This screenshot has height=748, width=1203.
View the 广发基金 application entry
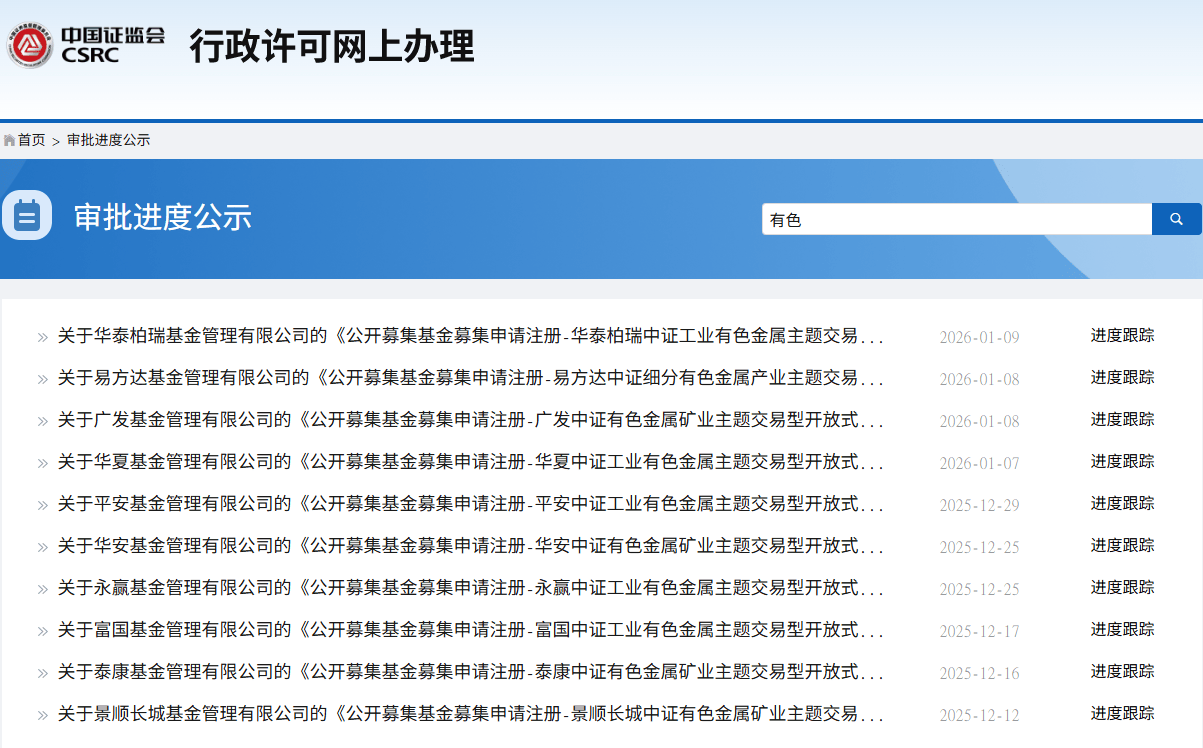[x=470, y=420]
